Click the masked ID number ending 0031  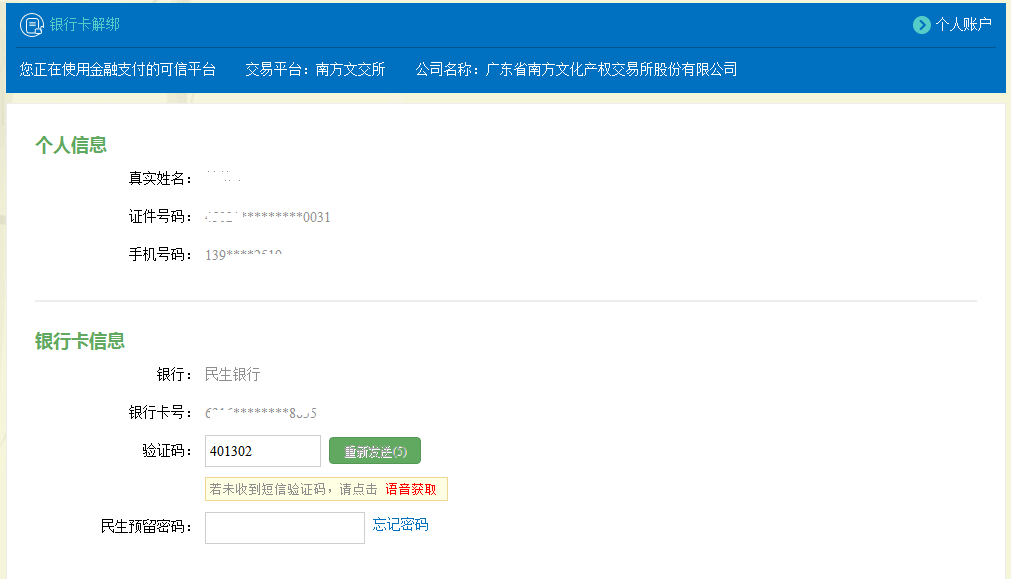coord(268,217)
